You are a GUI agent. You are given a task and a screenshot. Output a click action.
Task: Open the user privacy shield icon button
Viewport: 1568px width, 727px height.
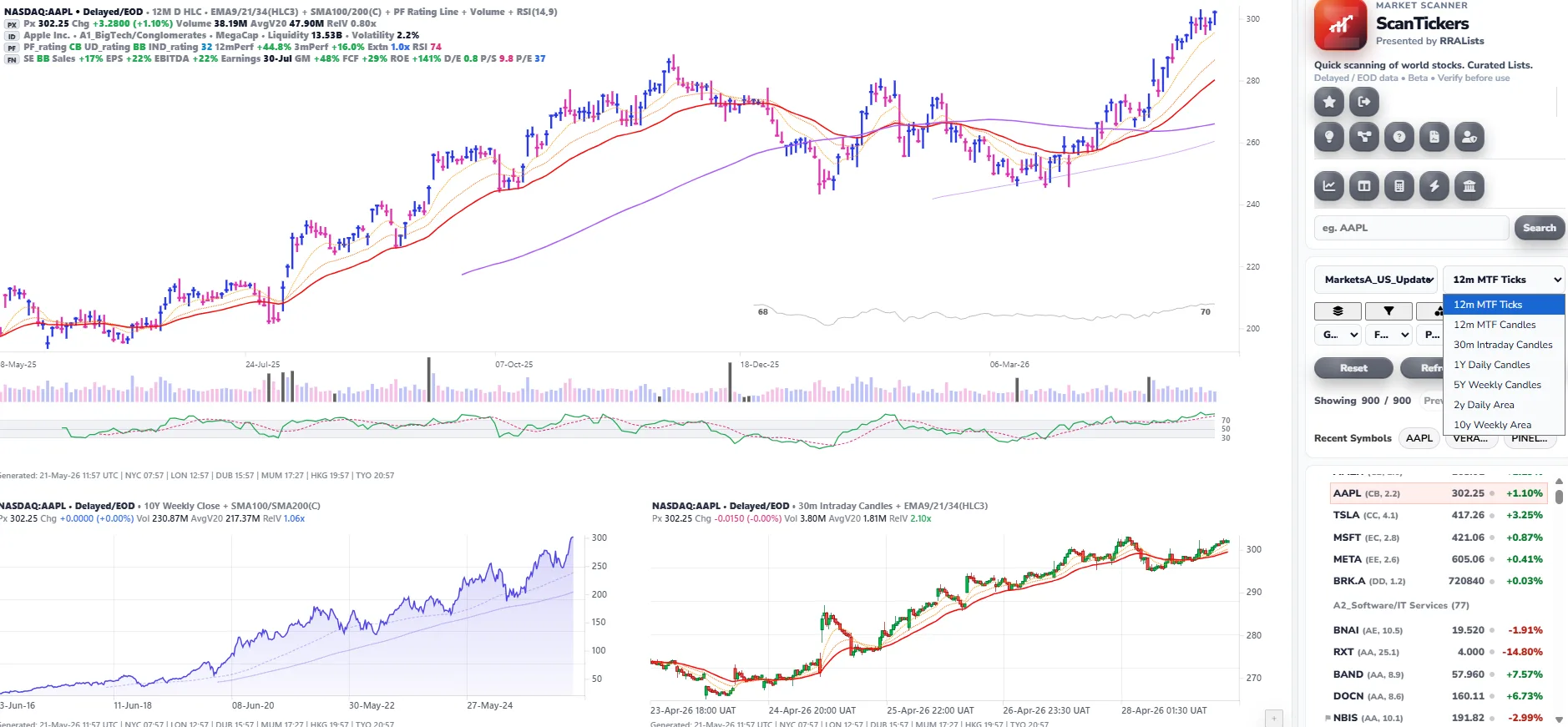tap(1469, 137)
